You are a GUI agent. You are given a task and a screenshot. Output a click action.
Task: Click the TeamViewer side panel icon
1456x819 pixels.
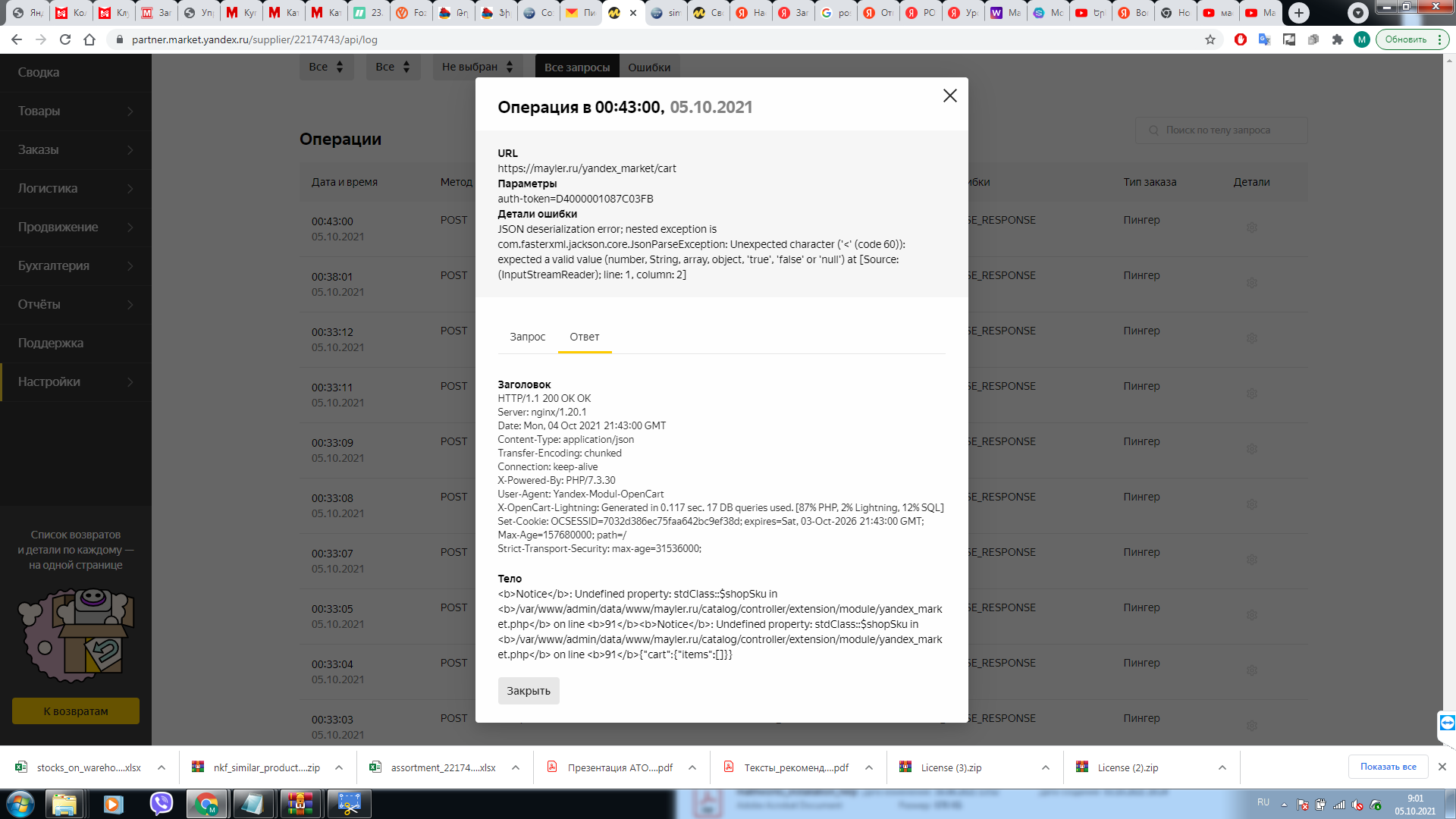1447,723
